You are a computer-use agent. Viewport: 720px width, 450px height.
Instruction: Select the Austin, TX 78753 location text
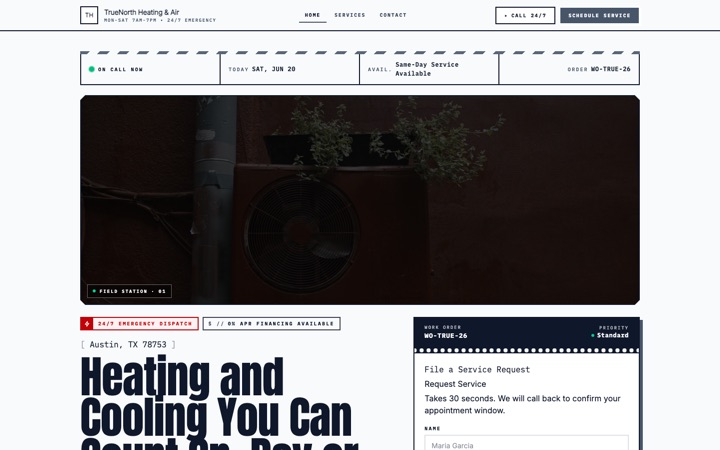point(128,344)
